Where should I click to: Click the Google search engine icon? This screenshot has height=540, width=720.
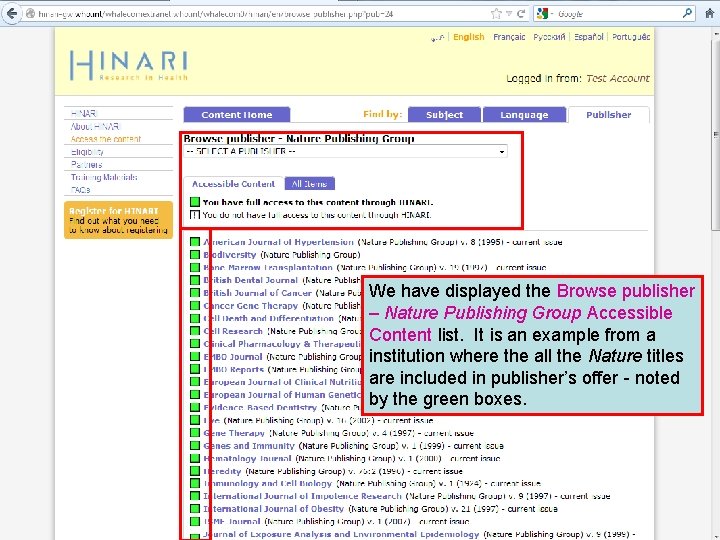click(x=542, y=14)
